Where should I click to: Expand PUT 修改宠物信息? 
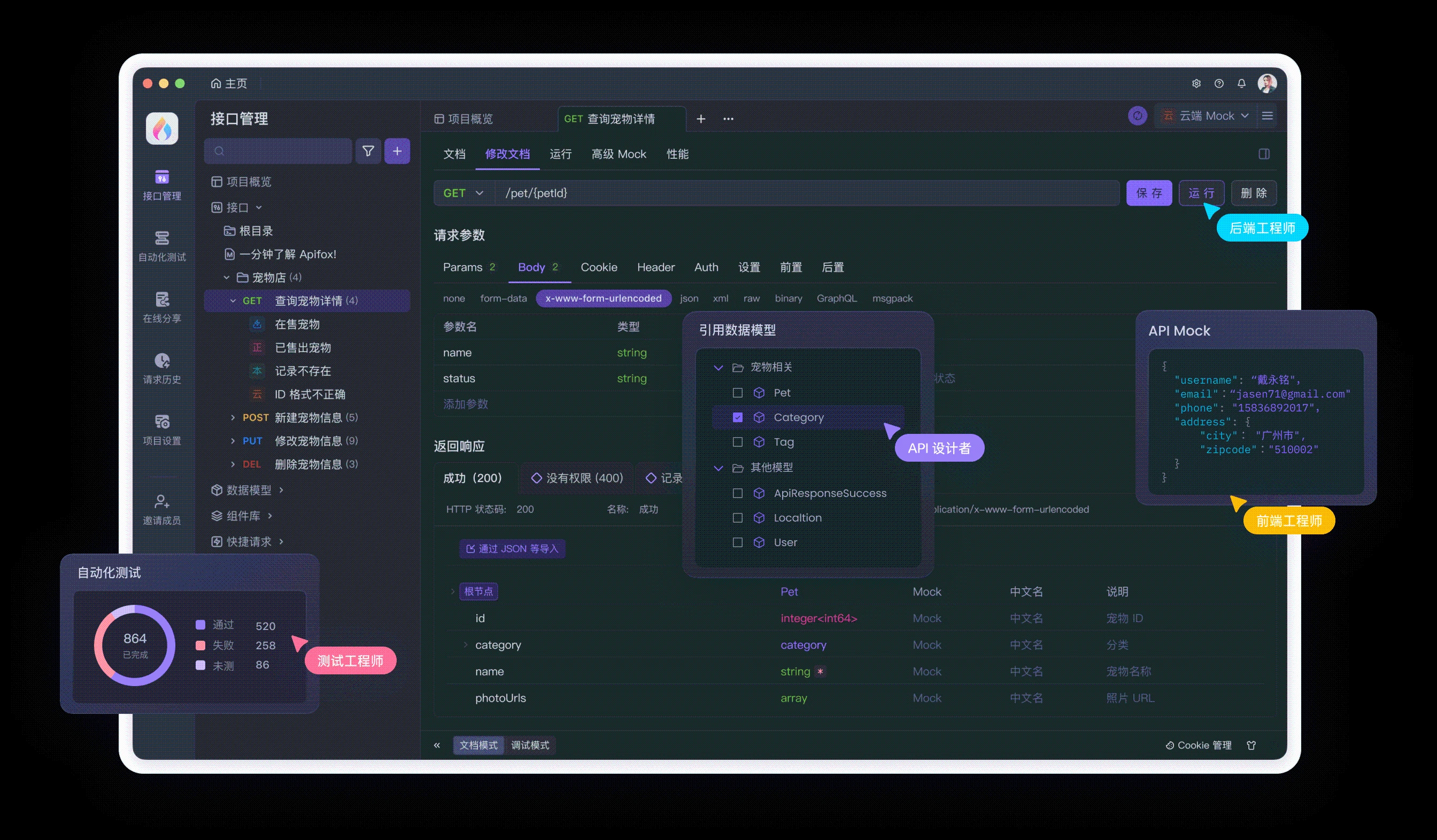(x=233, y=441)
